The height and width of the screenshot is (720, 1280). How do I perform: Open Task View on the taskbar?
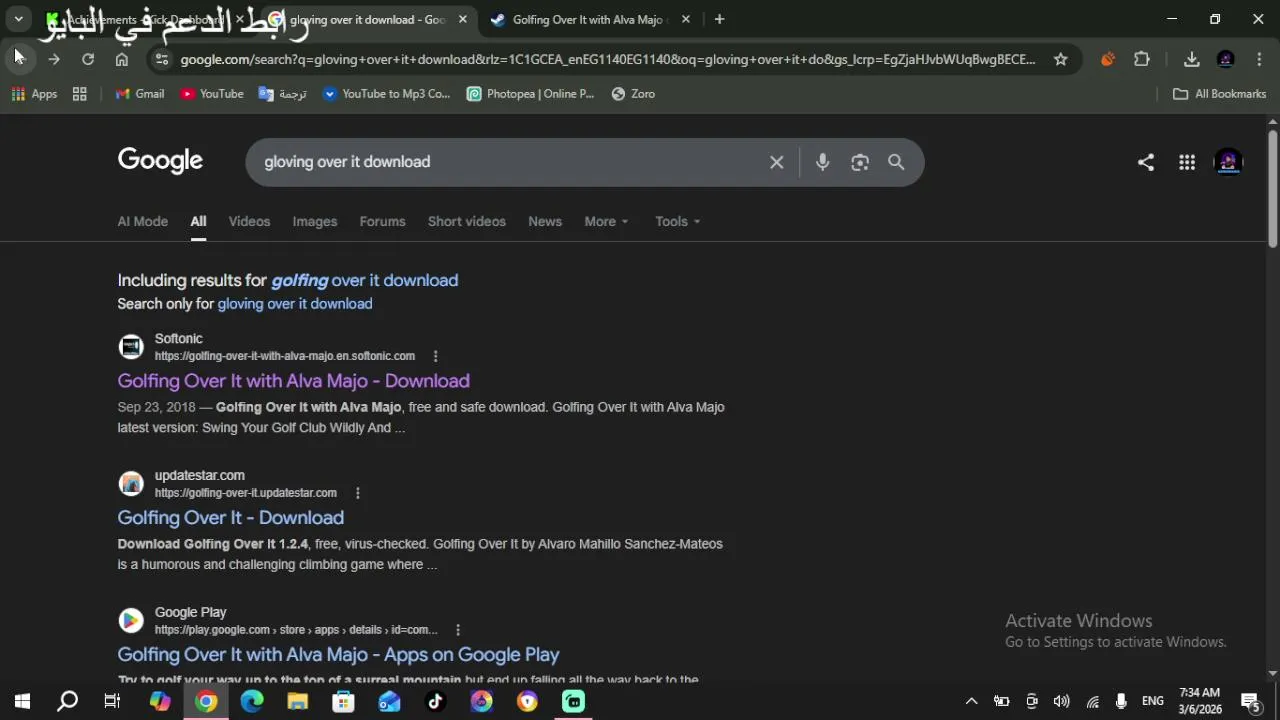112,701
